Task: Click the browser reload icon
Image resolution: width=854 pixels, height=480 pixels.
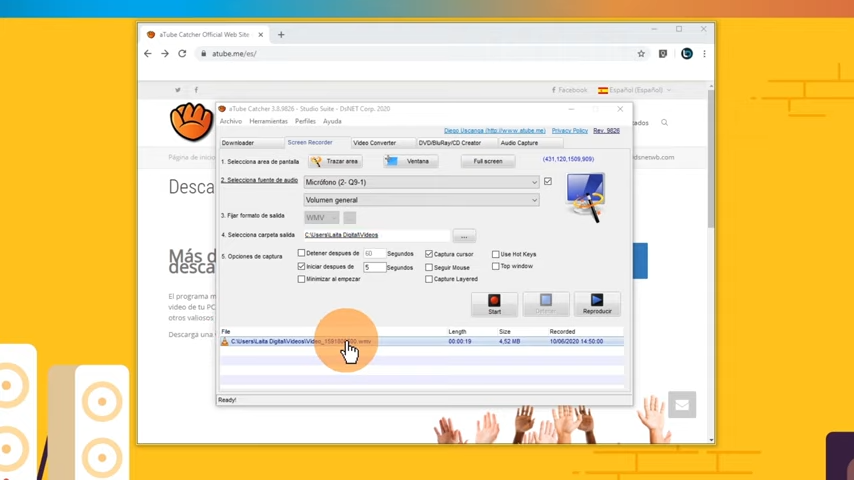Action: point(182,54)
